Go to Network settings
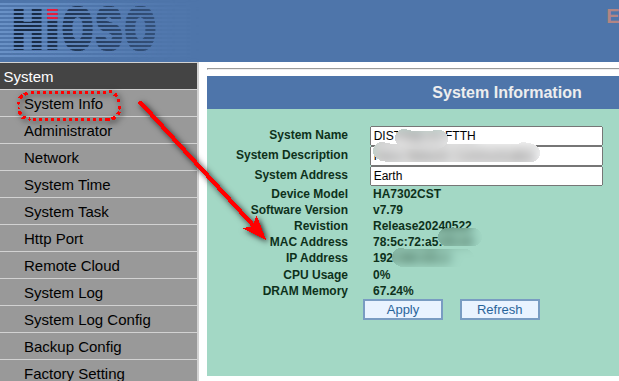 click(x=51, y=158)
